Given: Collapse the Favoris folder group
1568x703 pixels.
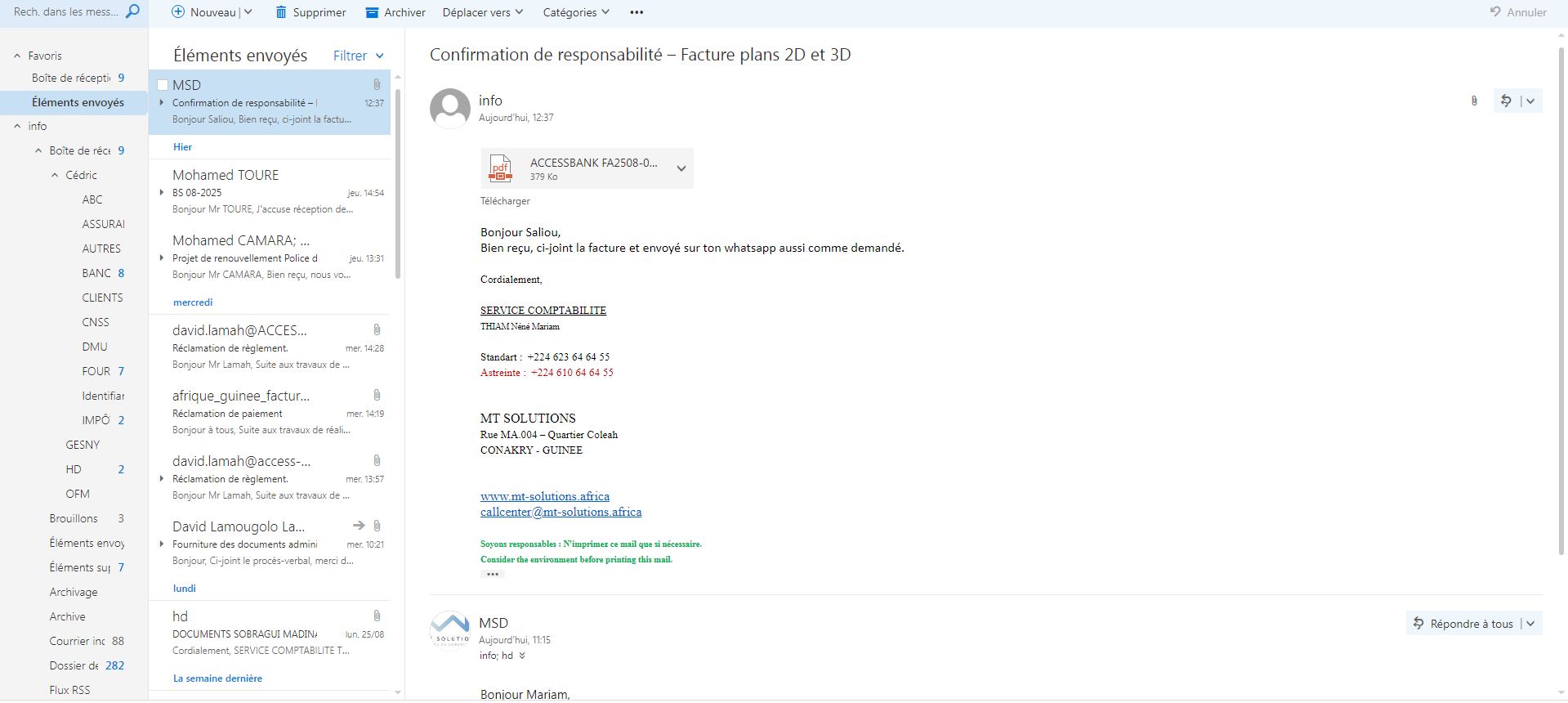Looking at the screenshot, I should 17,56.
